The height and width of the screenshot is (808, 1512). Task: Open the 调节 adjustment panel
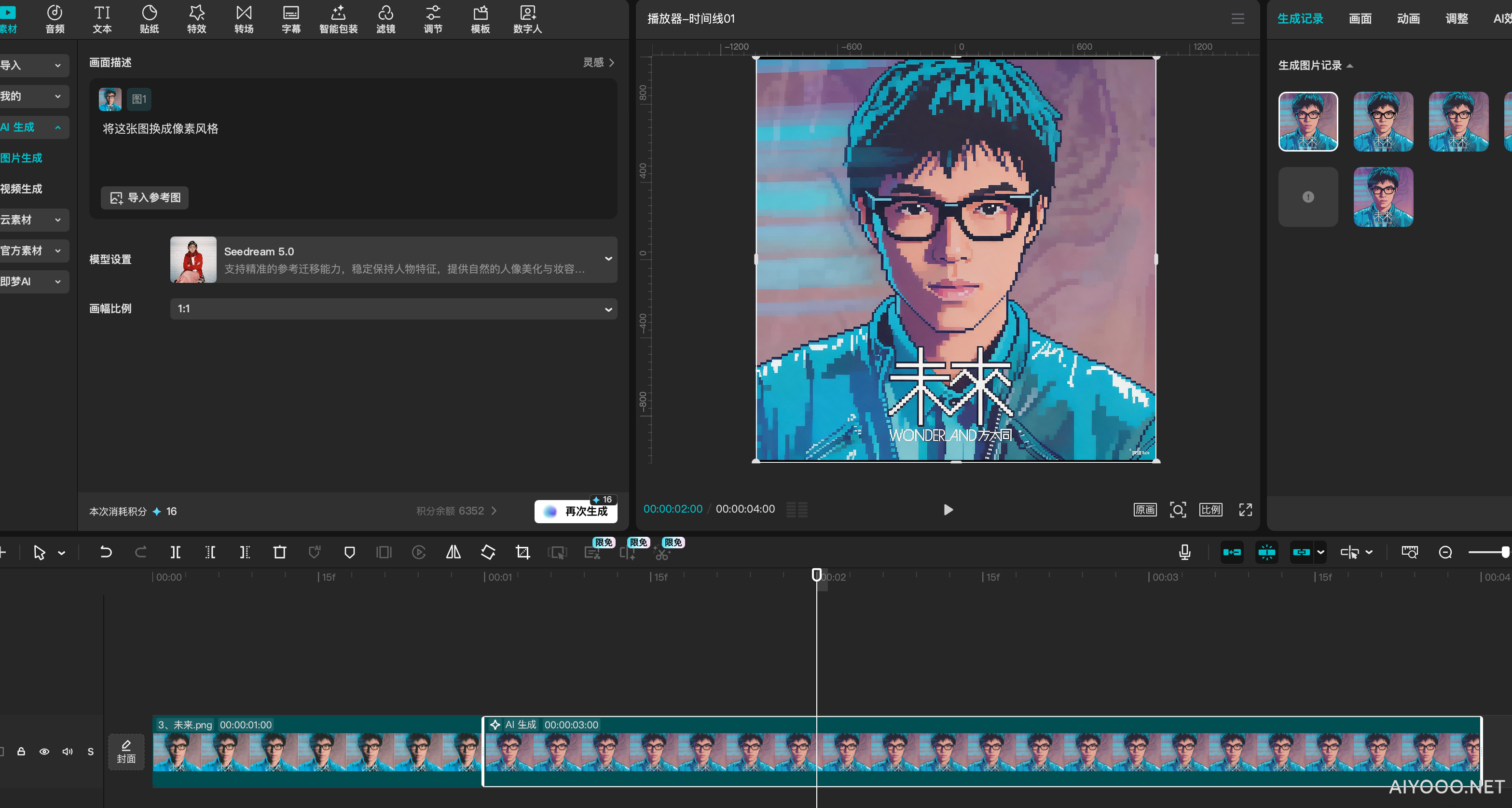tap(433, 19)
